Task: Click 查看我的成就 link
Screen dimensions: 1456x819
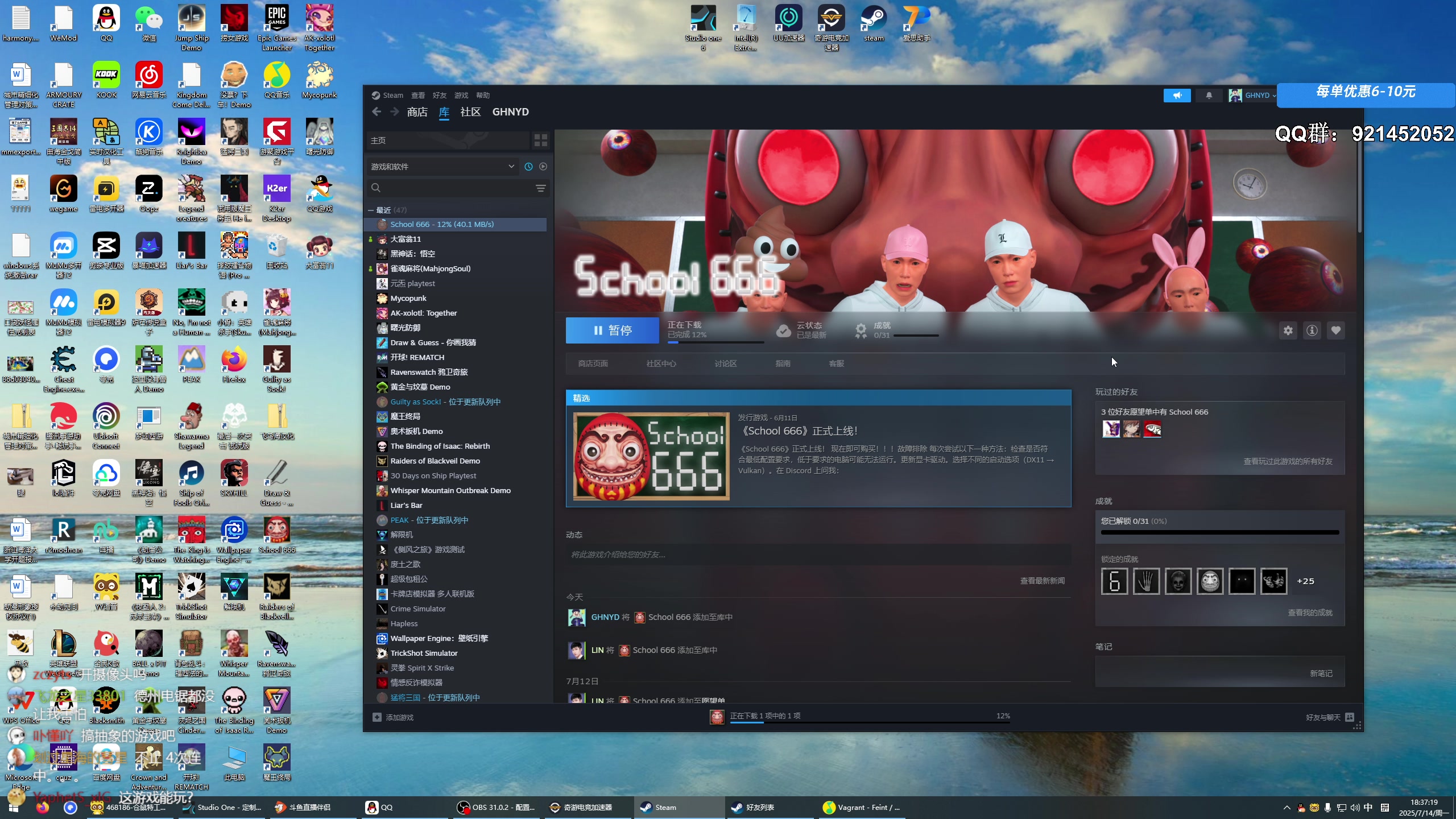Action: click(1310, 613)
